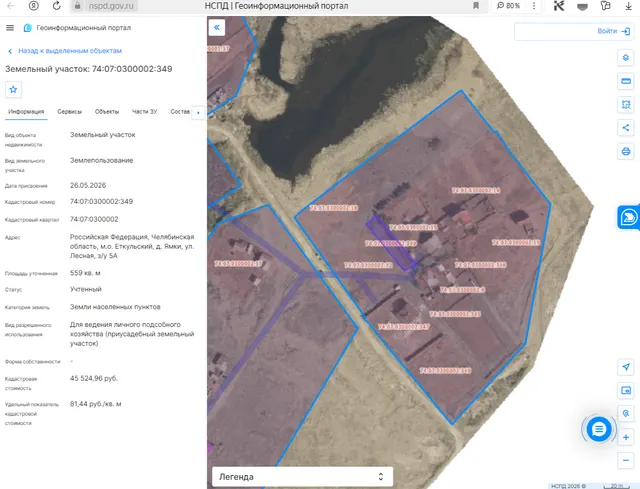Add parcel to favorites with star icon

(13, 89)
